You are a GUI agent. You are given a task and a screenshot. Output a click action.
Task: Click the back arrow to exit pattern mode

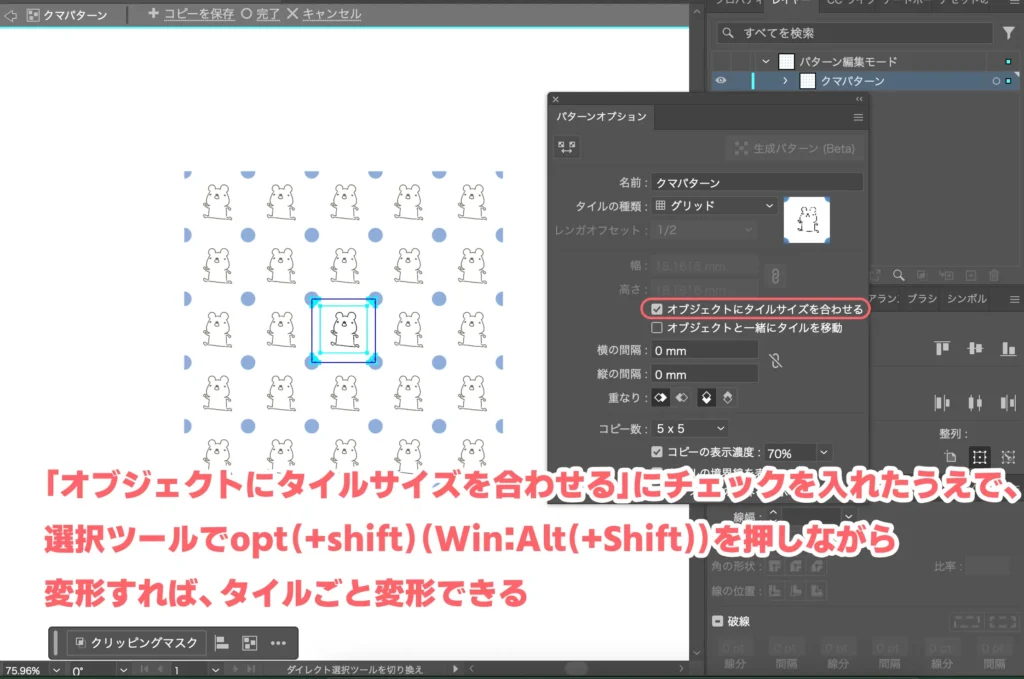(11, 15)
